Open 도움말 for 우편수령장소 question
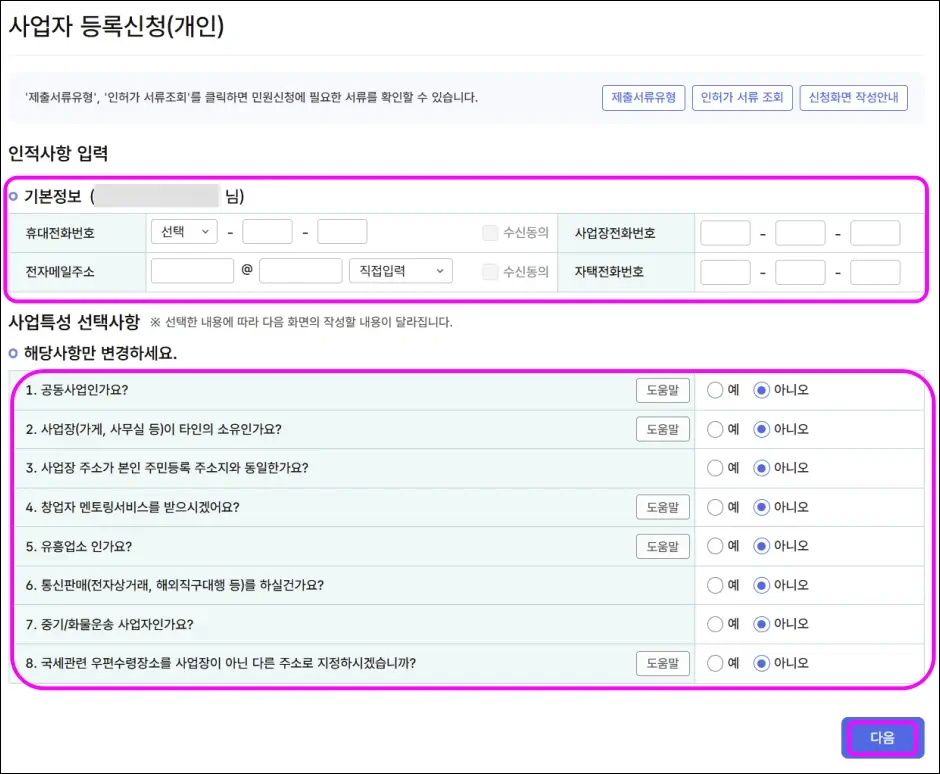 point(662,663)
